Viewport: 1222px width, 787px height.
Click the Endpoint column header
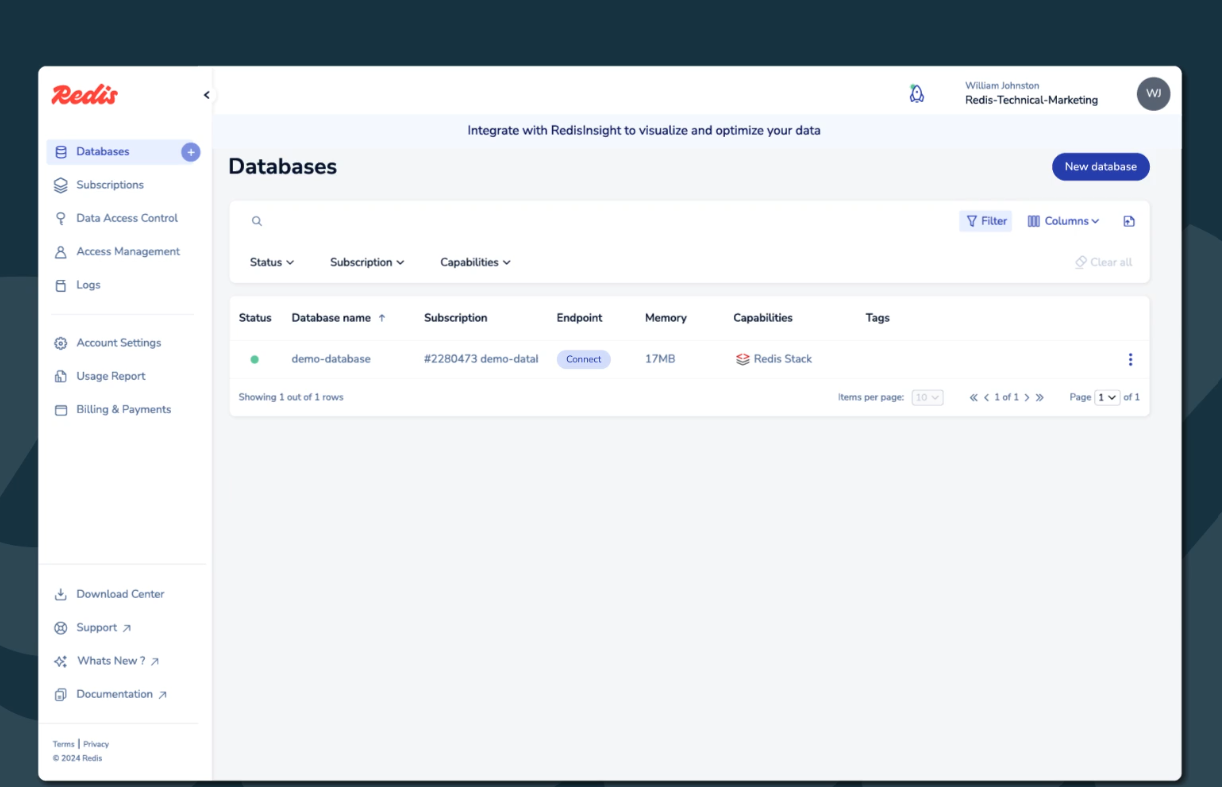tap(580, 318)
